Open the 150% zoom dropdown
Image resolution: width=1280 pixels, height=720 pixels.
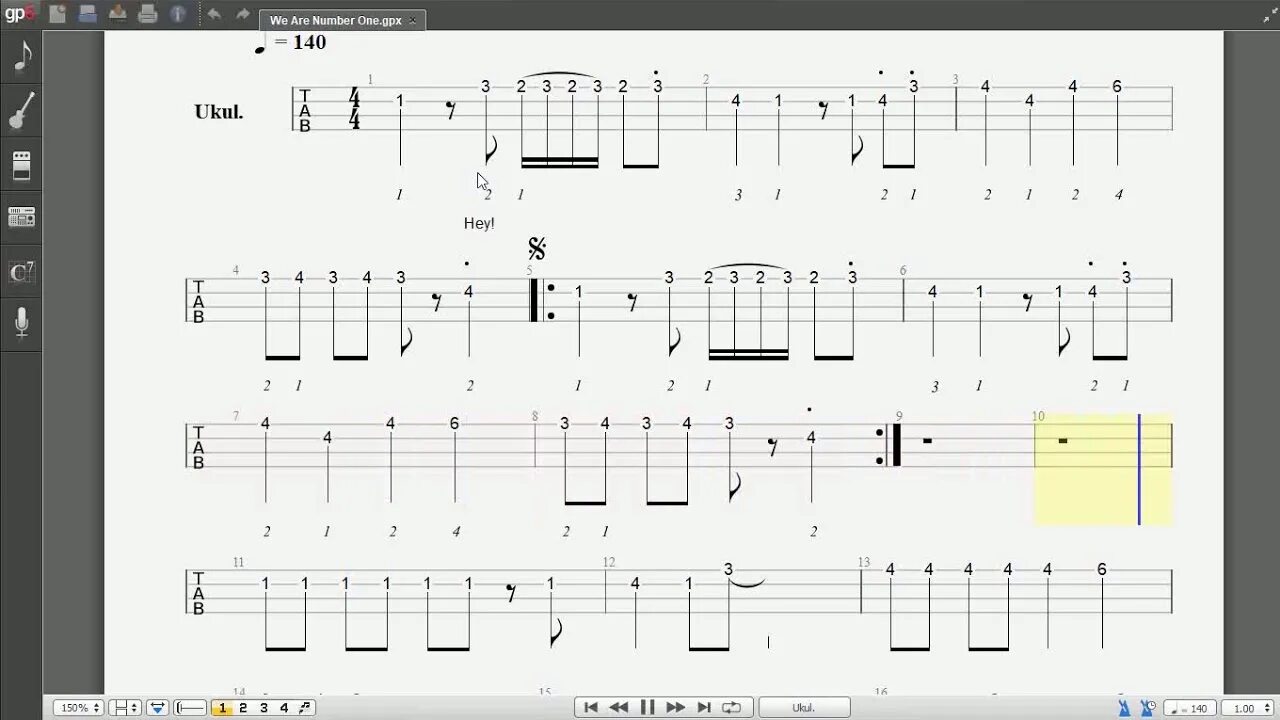click(78, 708)
